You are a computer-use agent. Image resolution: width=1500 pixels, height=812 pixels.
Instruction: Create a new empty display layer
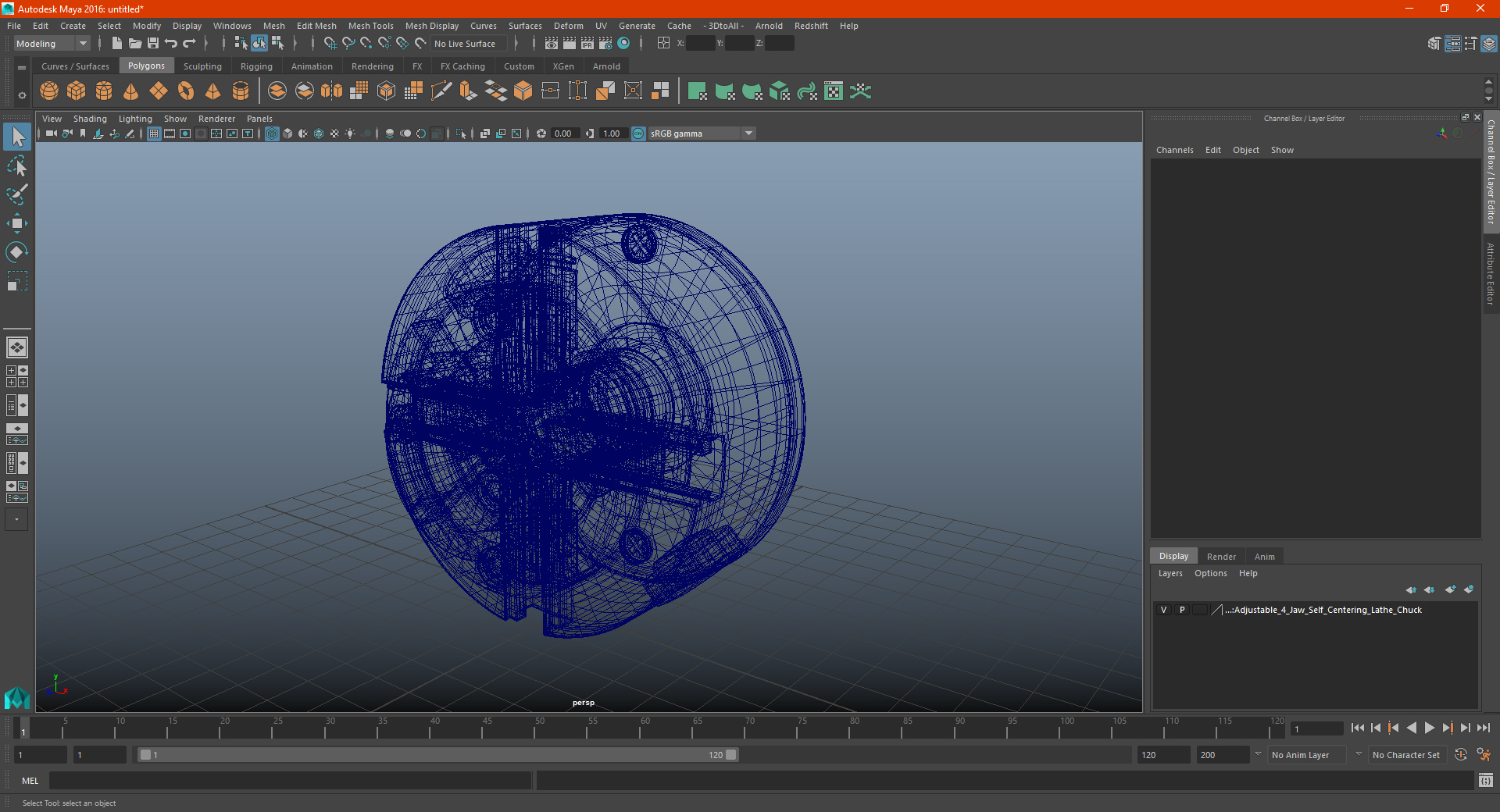[x=1451, y=589]
